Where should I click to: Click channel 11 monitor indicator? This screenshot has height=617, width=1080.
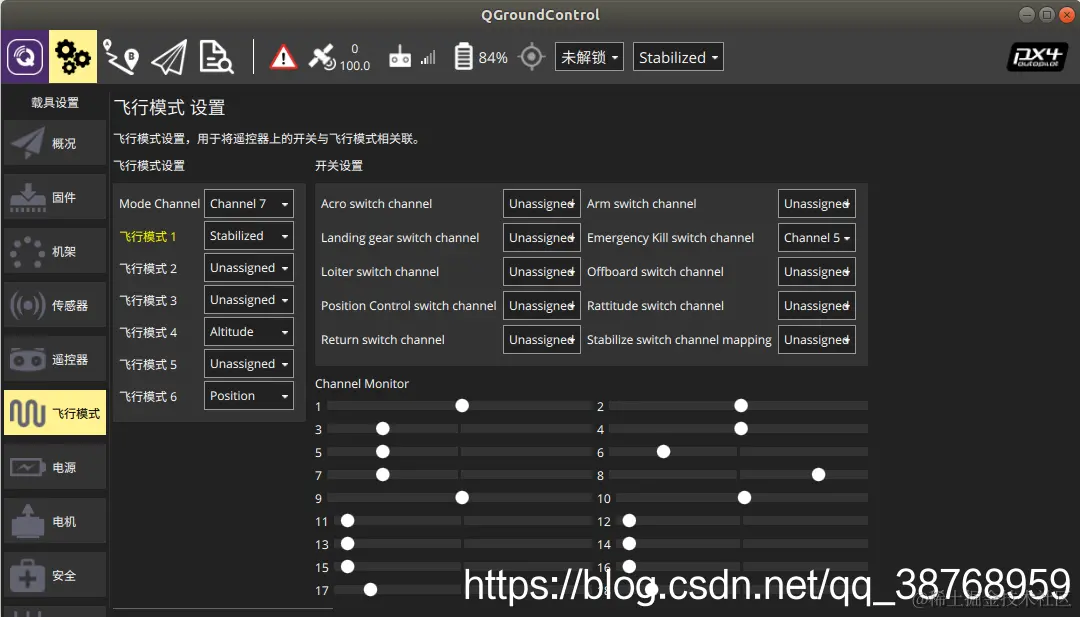[x=347, y=521]
